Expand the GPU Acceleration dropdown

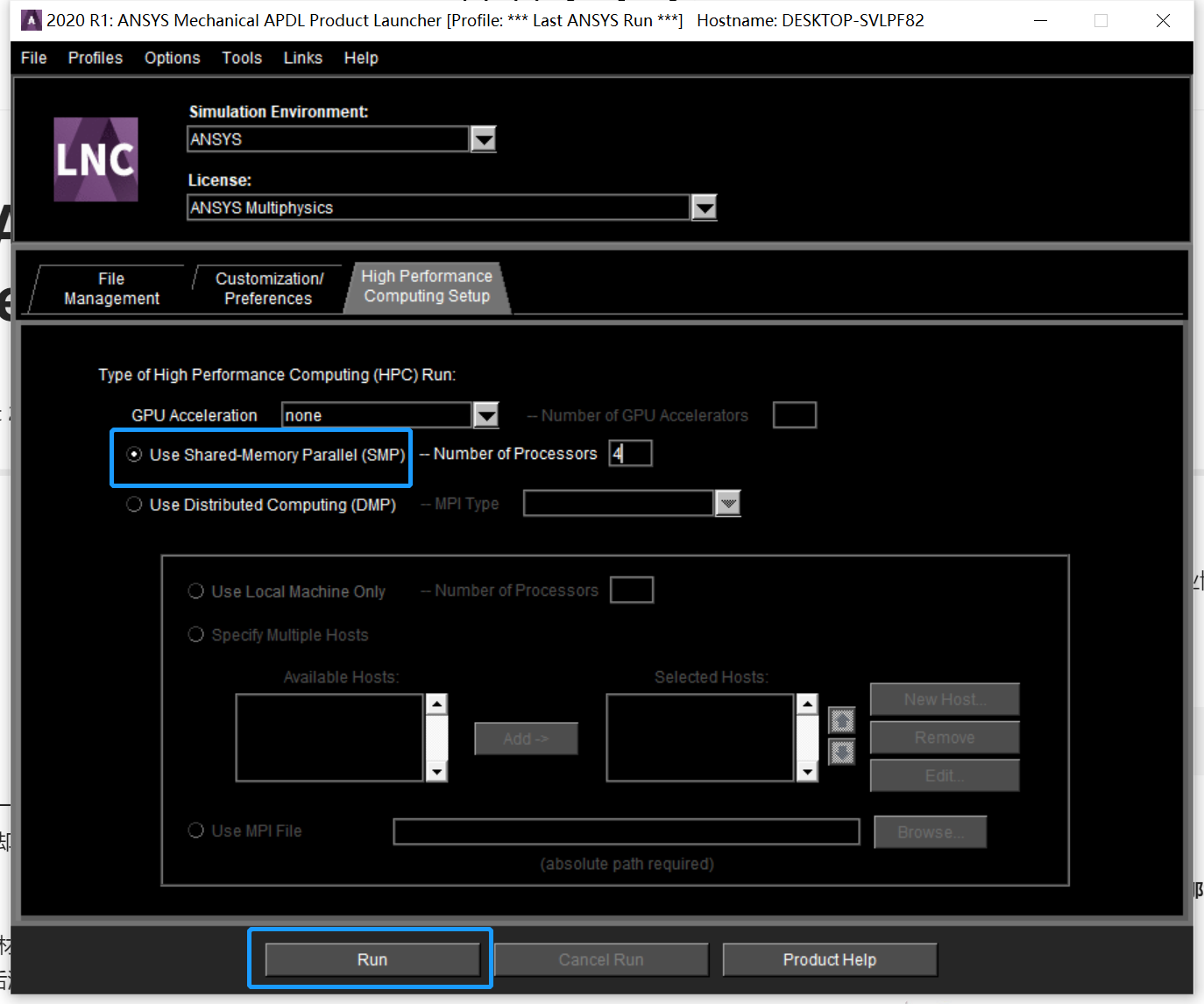pyautogui.click(x=485, y=415)
